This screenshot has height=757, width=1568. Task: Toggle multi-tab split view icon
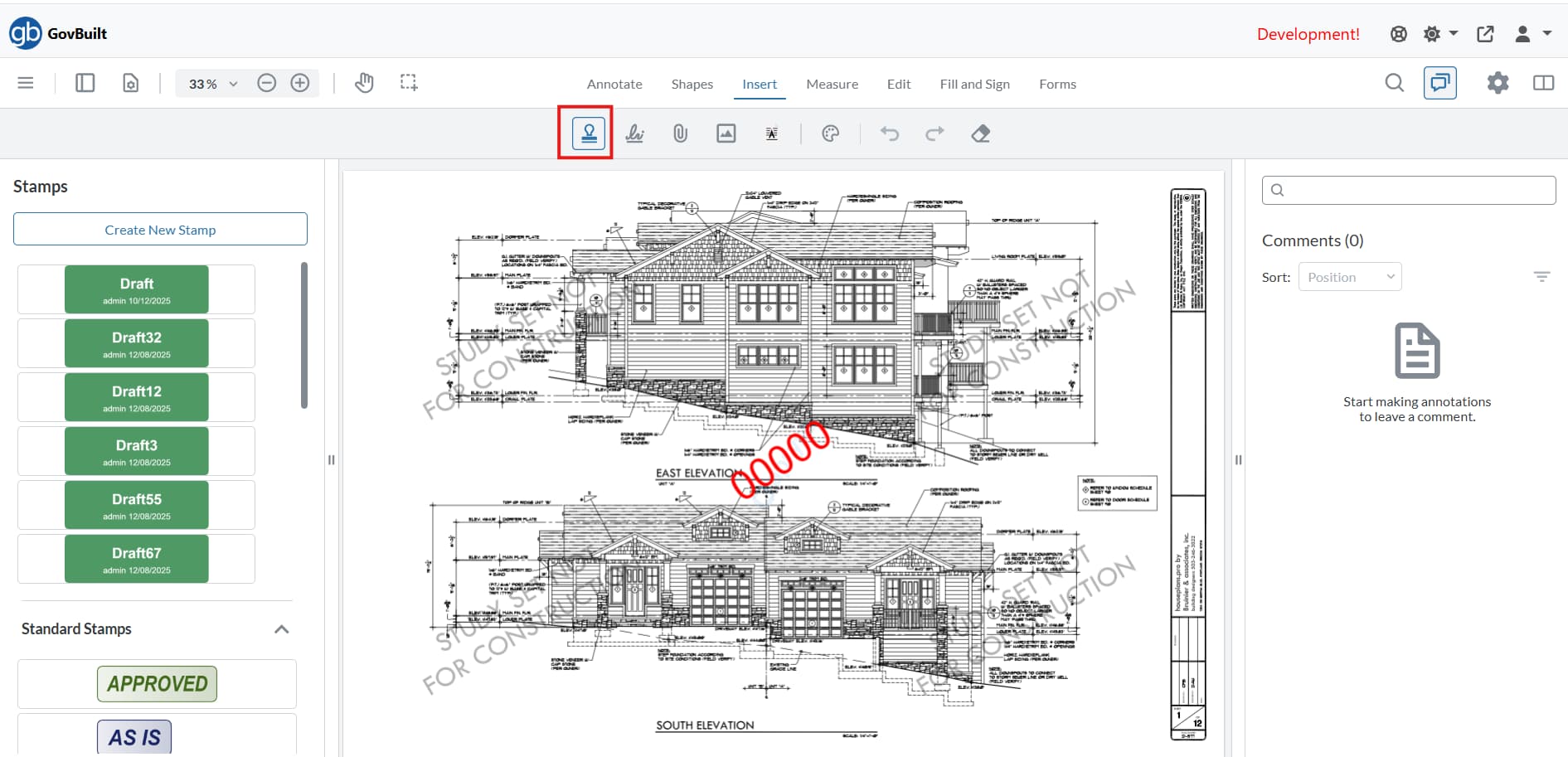pos(1543,83)
